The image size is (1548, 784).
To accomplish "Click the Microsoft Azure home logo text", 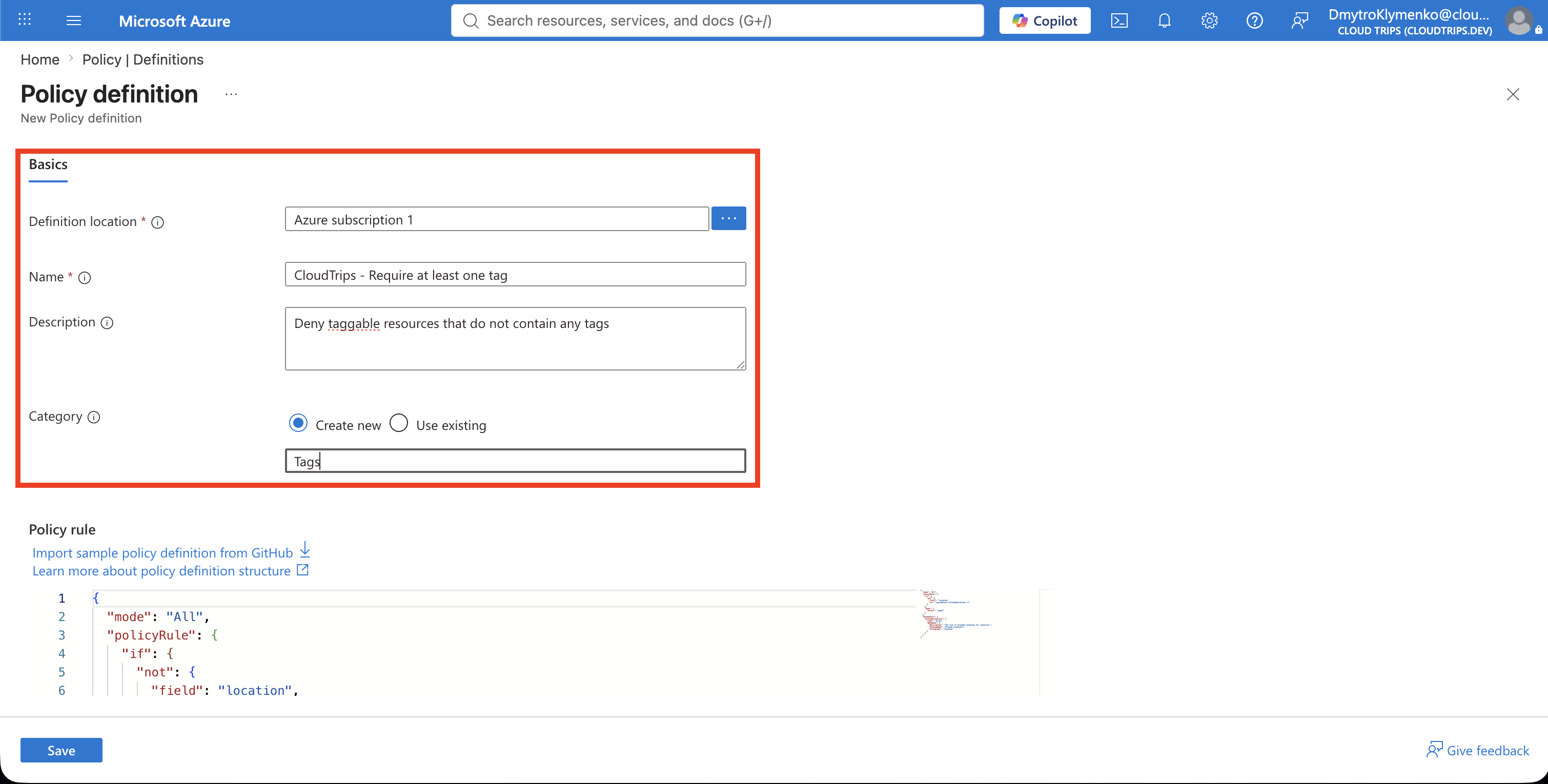I will [174, 21].
